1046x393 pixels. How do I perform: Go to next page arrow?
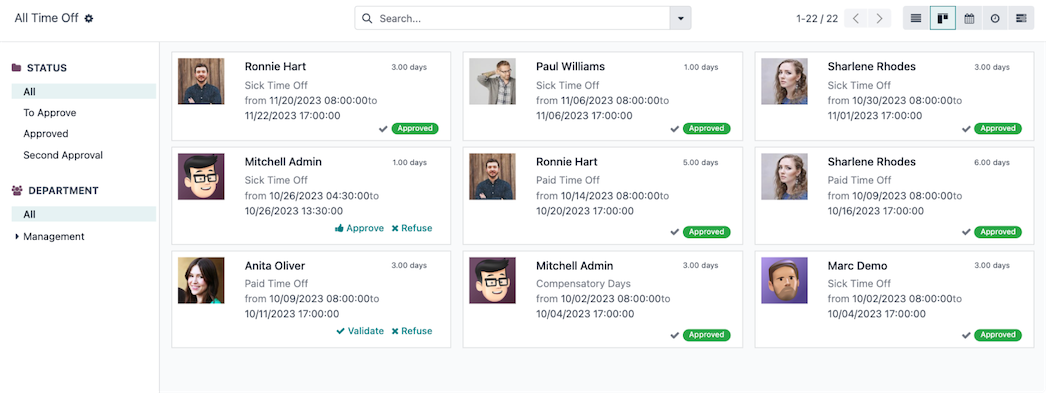pos(880,19)
